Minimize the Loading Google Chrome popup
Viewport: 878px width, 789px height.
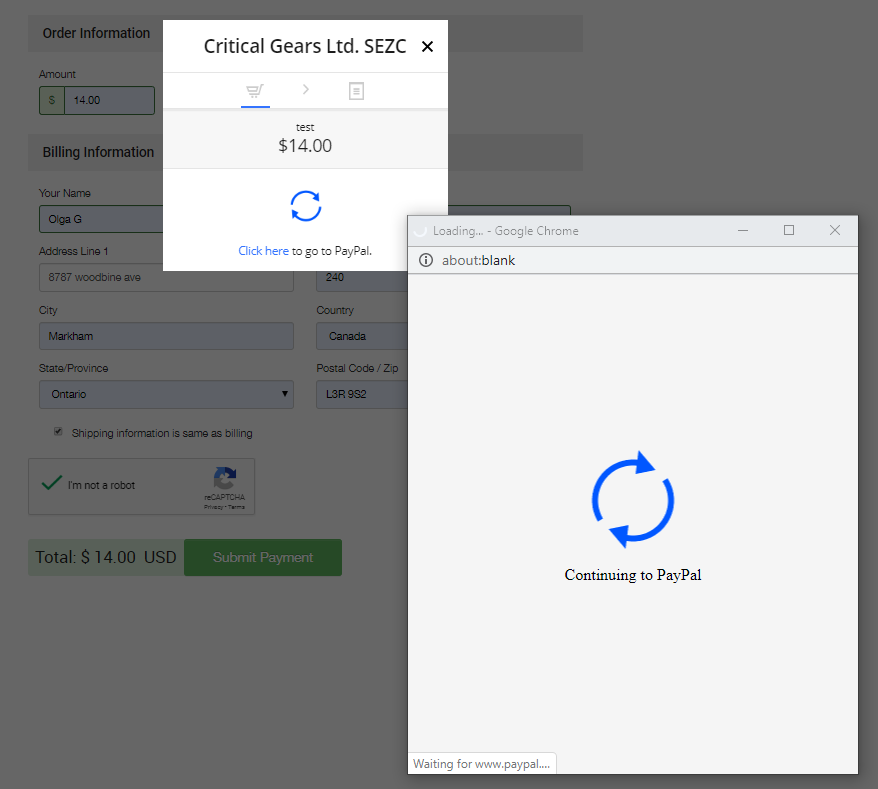743,231
